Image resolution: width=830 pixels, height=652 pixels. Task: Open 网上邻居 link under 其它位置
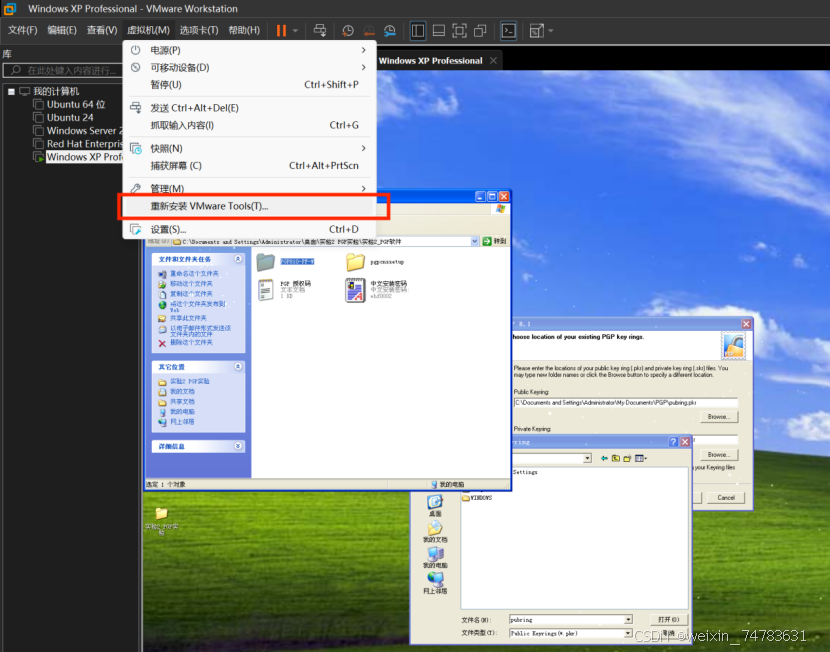tap(182, 422)
